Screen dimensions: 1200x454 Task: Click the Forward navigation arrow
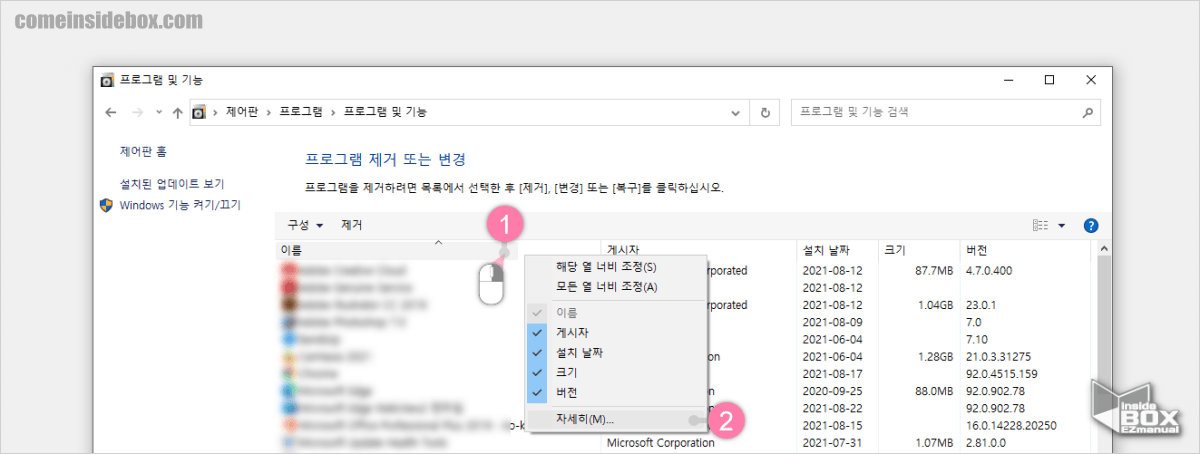click(x=137, y=113)
